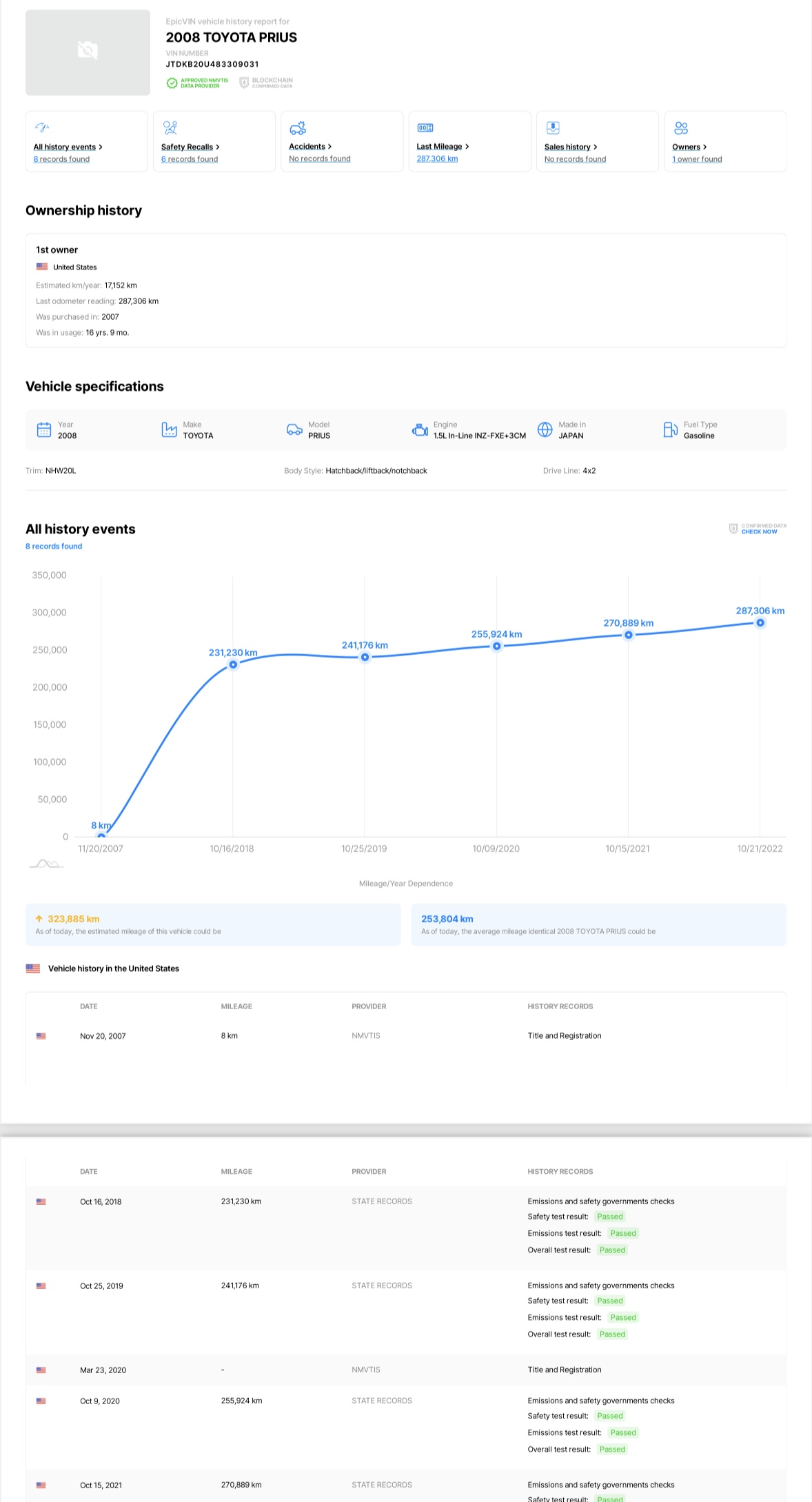The height and width of the screenshot is (1502, 812).
Task: Open the All history events link
Action: pyautogui.click(x=64, y=147)
